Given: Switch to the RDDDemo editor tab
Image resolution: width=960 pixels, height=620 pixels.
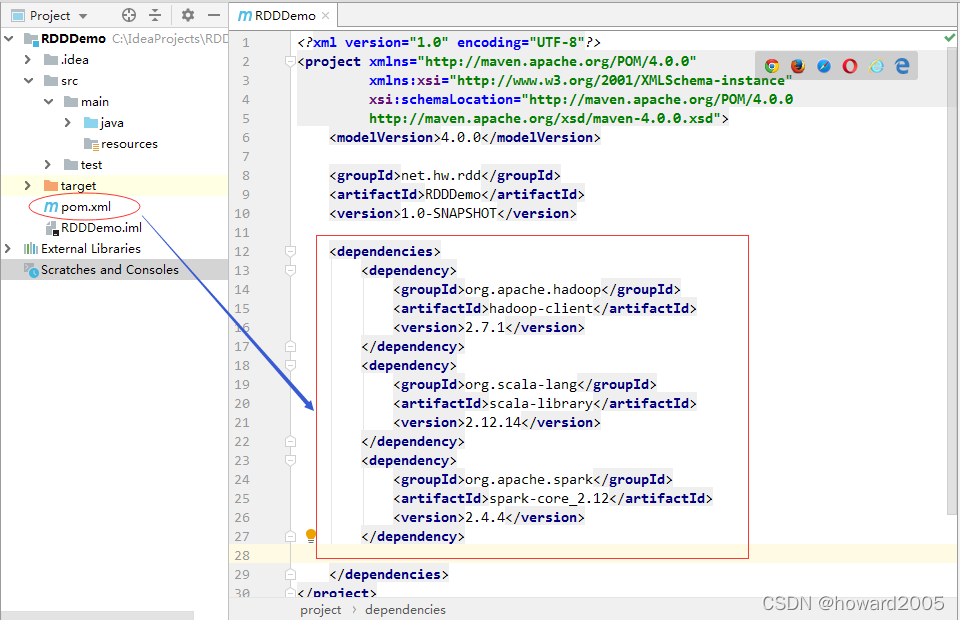Looking at the screenshot, I should tap(284, 16).
